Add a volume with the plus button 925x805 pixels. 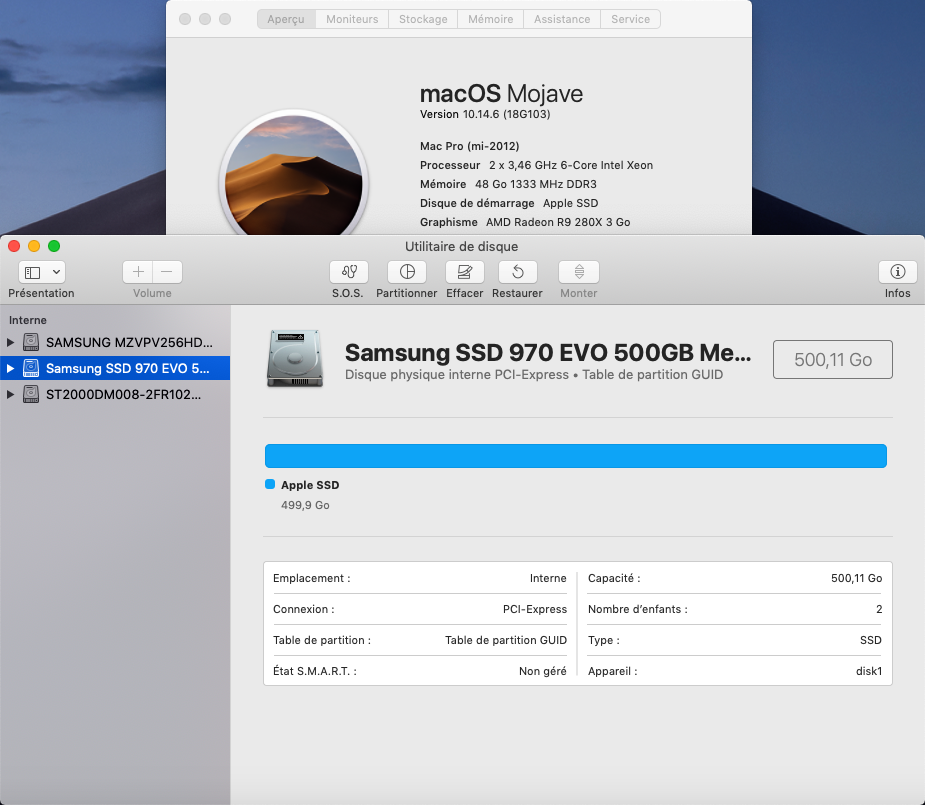pos(138,272)
